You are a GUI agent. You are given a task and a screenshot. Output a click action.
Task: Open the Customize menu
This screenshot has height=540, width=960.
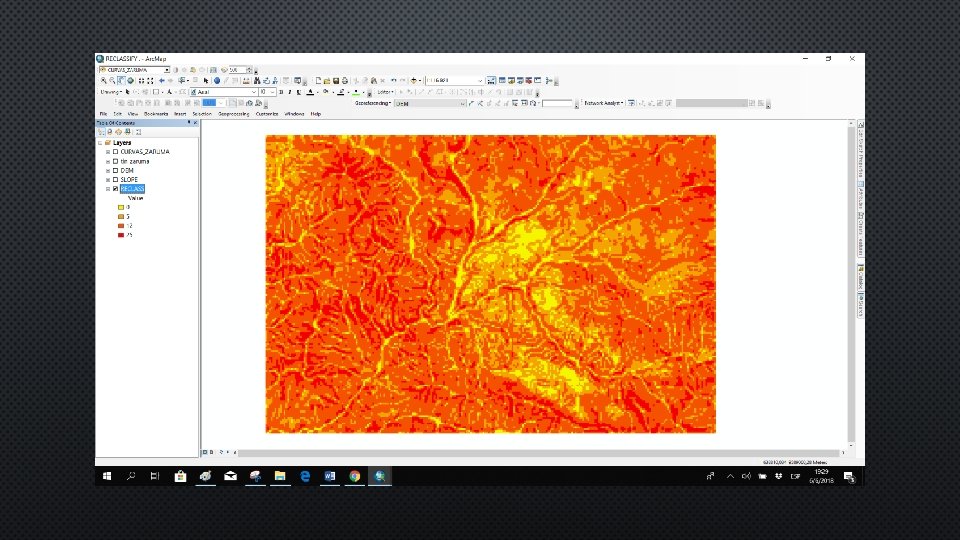coord(267,114)
